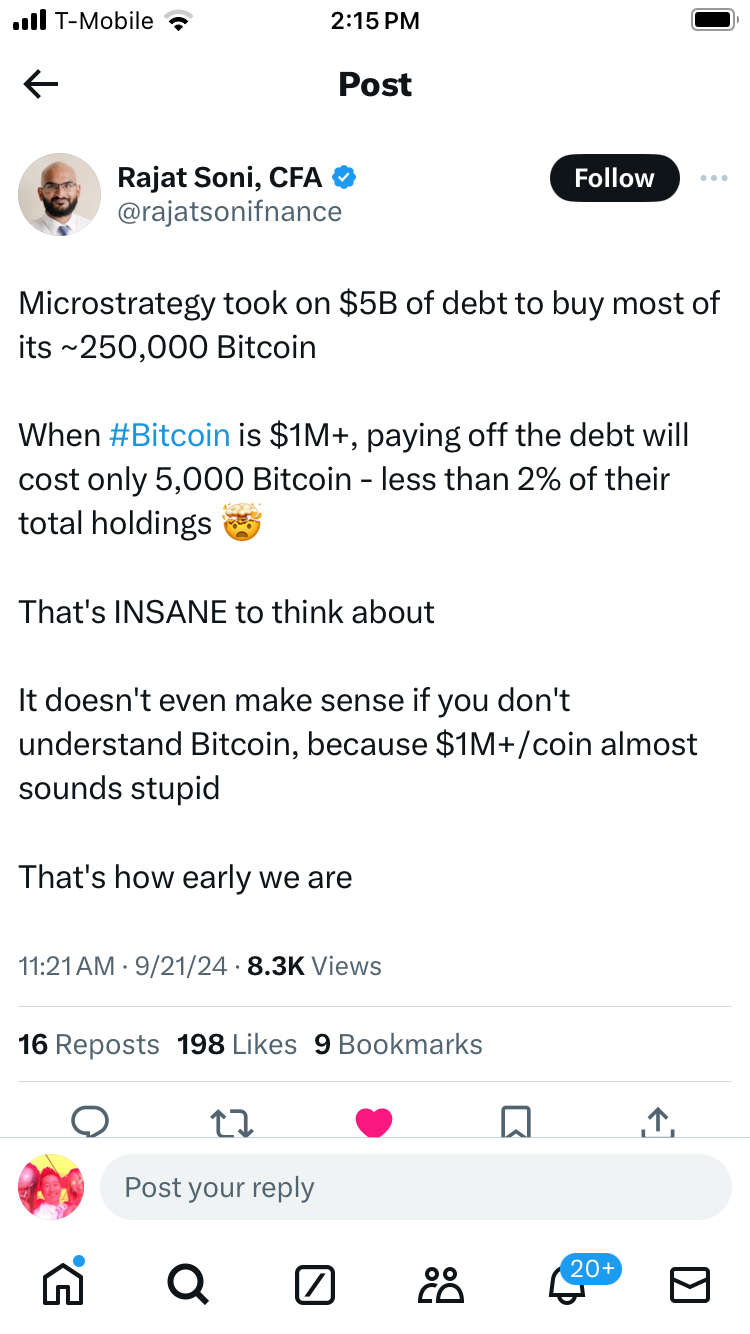This screenshot has width=750, height=1334.
Task: Follow Rajat Soni, CFA
Action: click(x=614, y=178)
